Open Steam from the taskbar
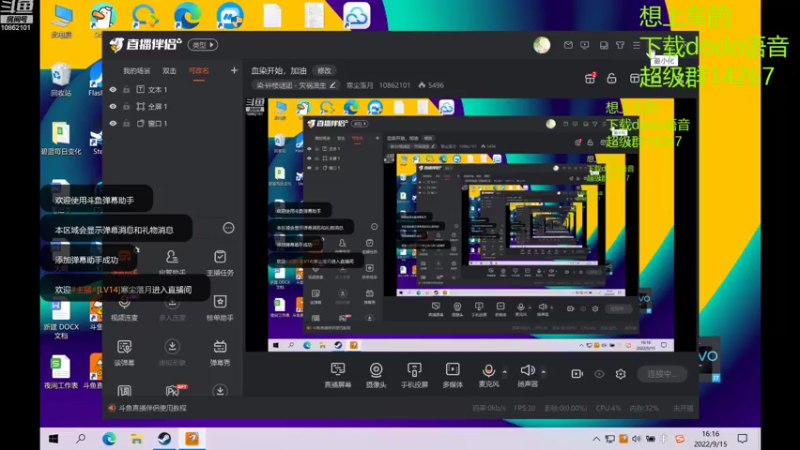 tap(164, 439)
